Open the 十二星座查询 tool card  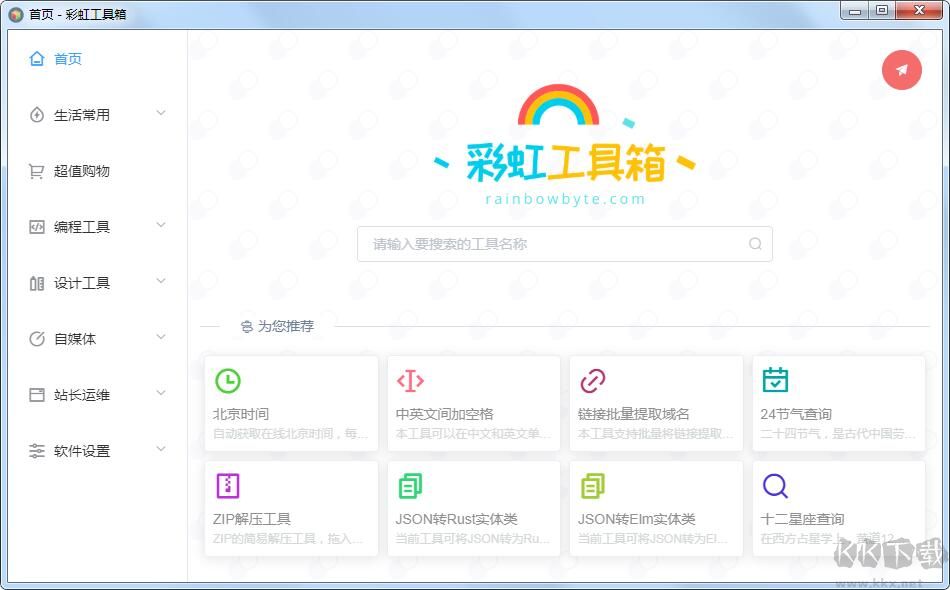click(x=838, y=508)
